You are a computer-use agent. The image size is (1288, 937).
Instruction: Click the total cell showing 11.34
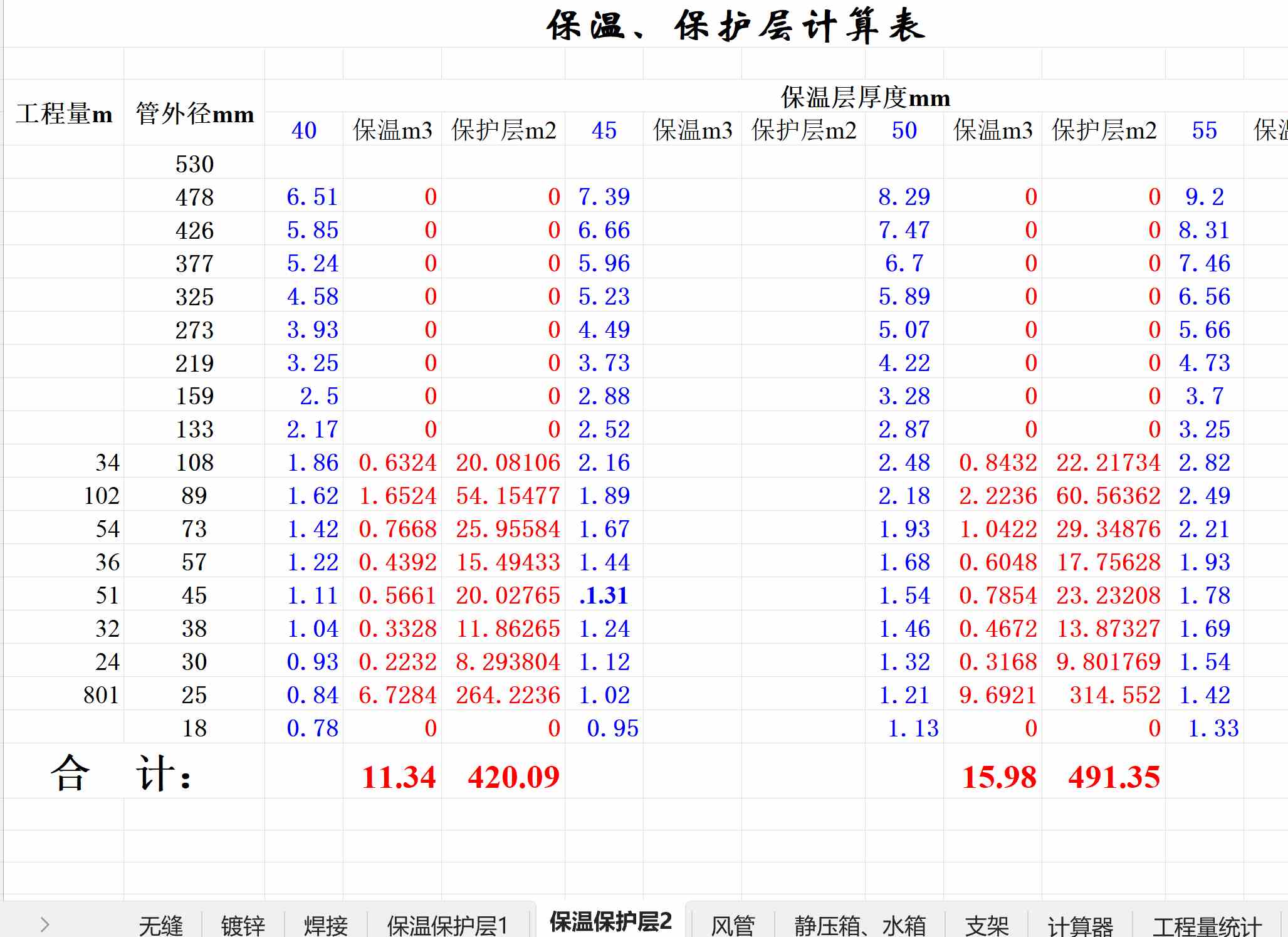point(398,777)
